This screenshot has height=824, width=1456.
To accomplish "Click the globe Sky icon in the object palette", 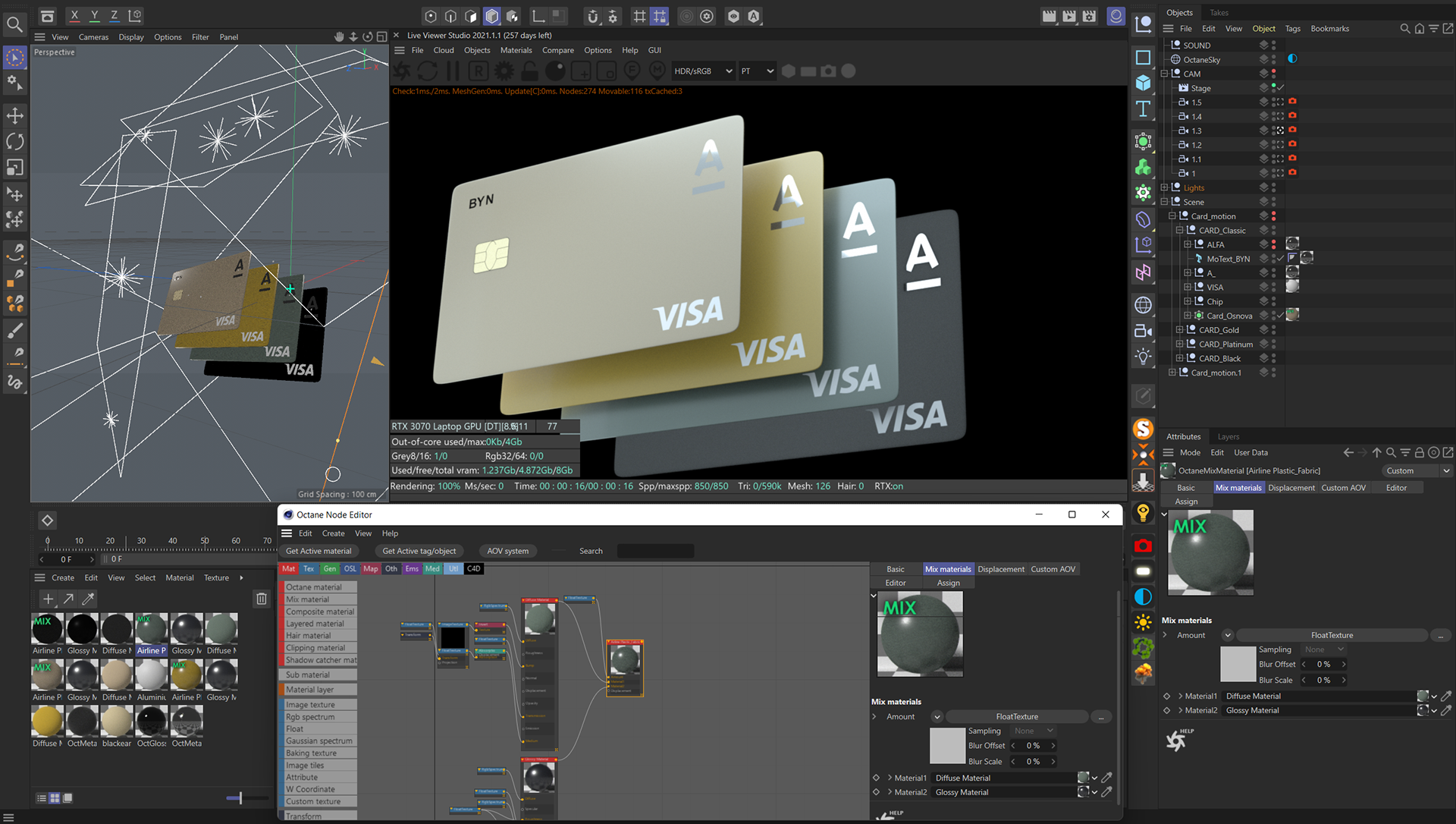I will coord(1143,305).
